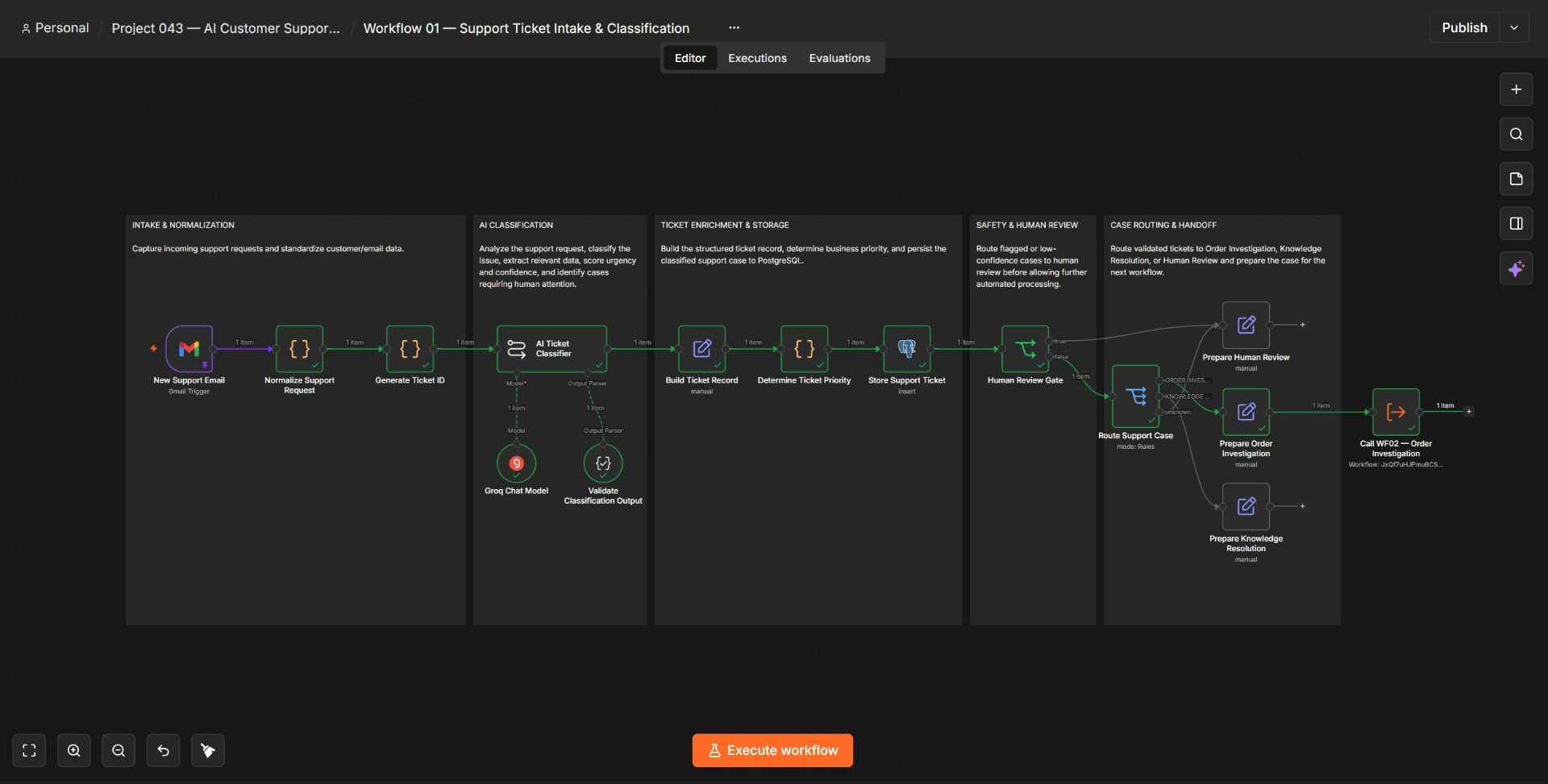Select the Prepare Order Investigation node
Image resolution: width=1548 pixels, height=784 pixels.
tap(1246, 412)
